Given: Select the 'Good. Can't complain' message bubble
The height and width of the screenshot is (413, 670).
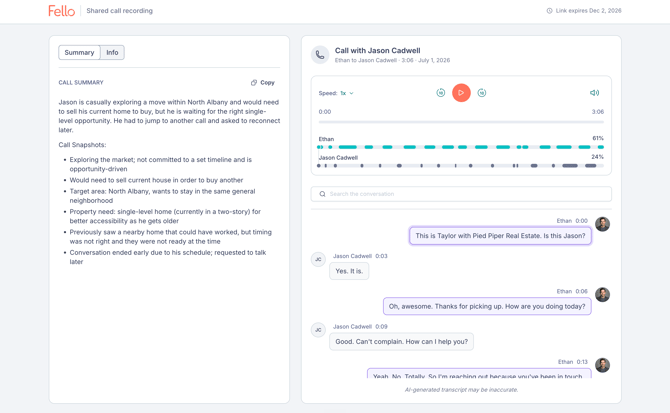Looking at the screenshot, I should pyautogui.click(x=401, y=342).
